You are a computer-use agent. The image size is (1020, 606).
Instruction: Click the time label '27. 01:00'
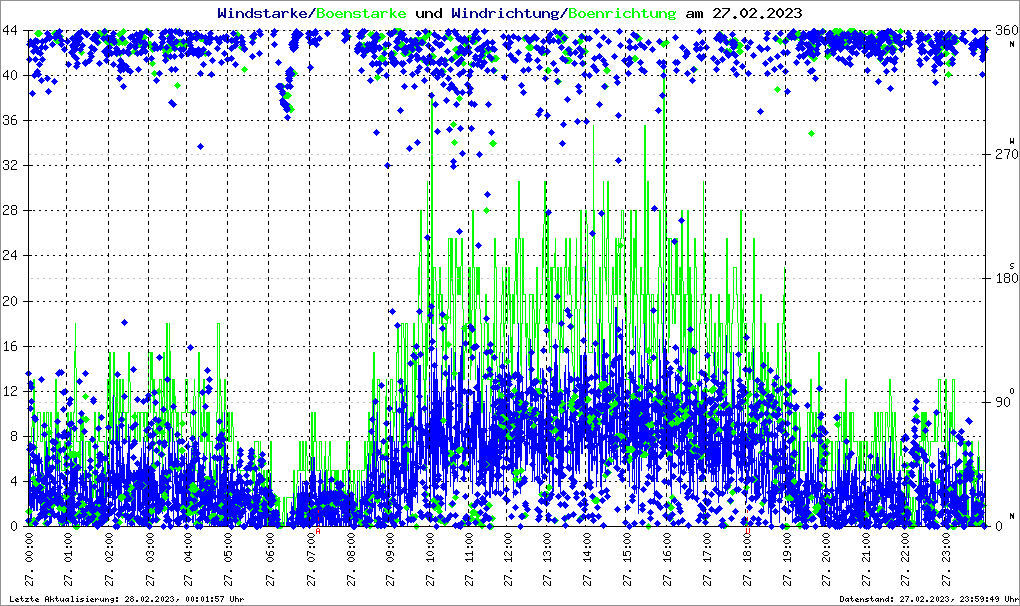click(69, 560)
